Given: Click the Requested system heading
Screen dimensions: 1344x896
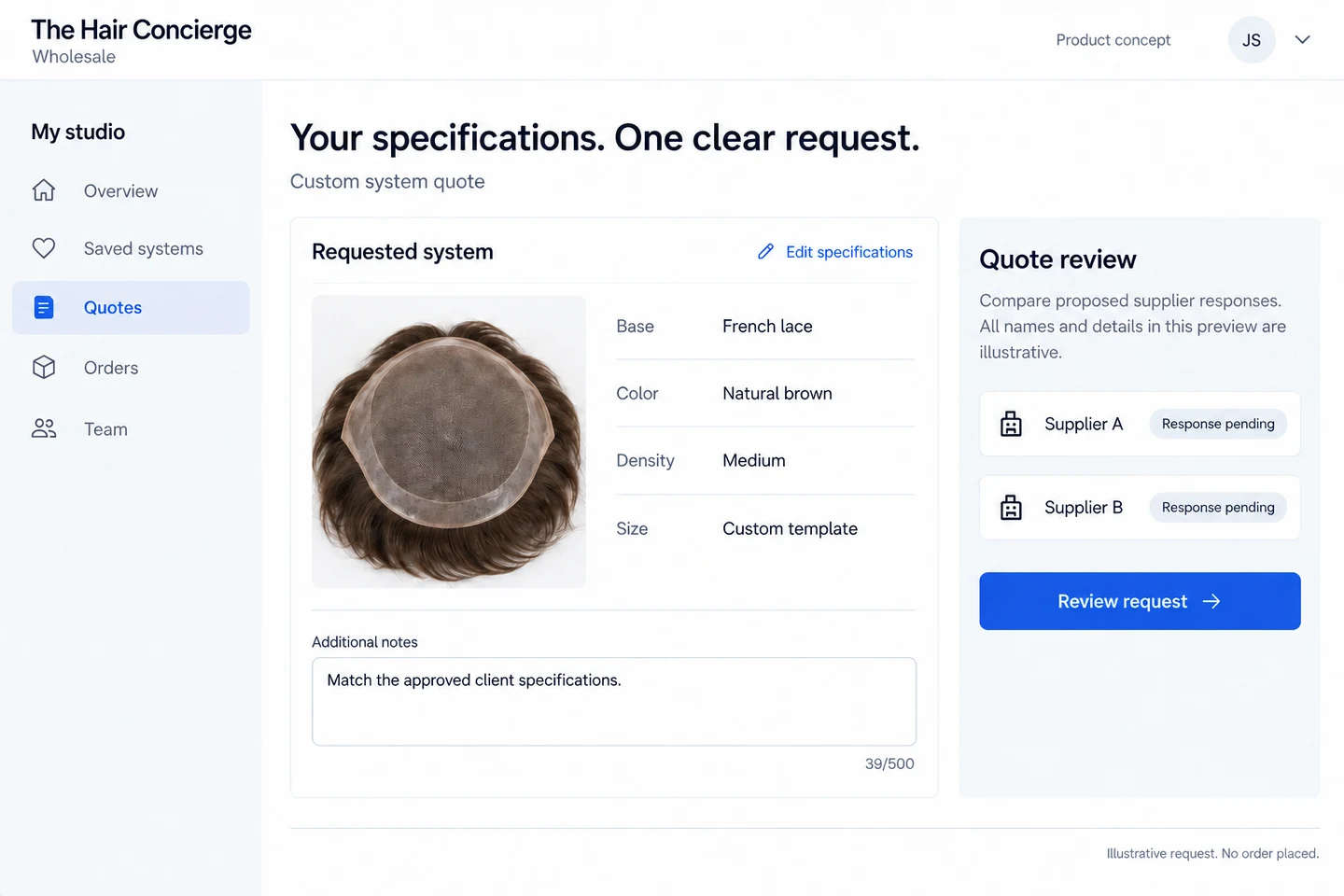Looking at the screenshot, I should coord(402,252).
